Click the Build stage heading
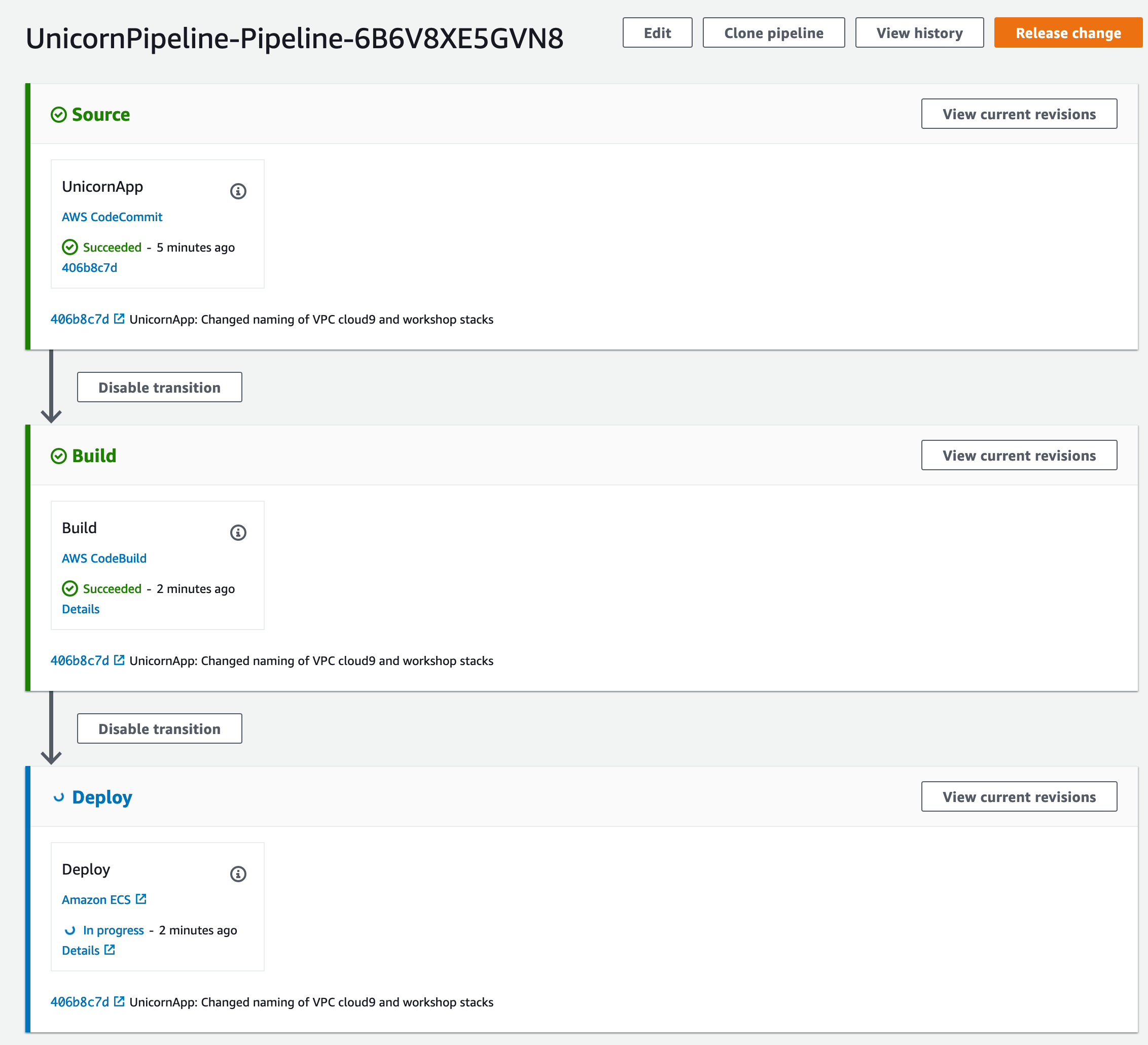Screen dimensions: 1148x1045 94,456
